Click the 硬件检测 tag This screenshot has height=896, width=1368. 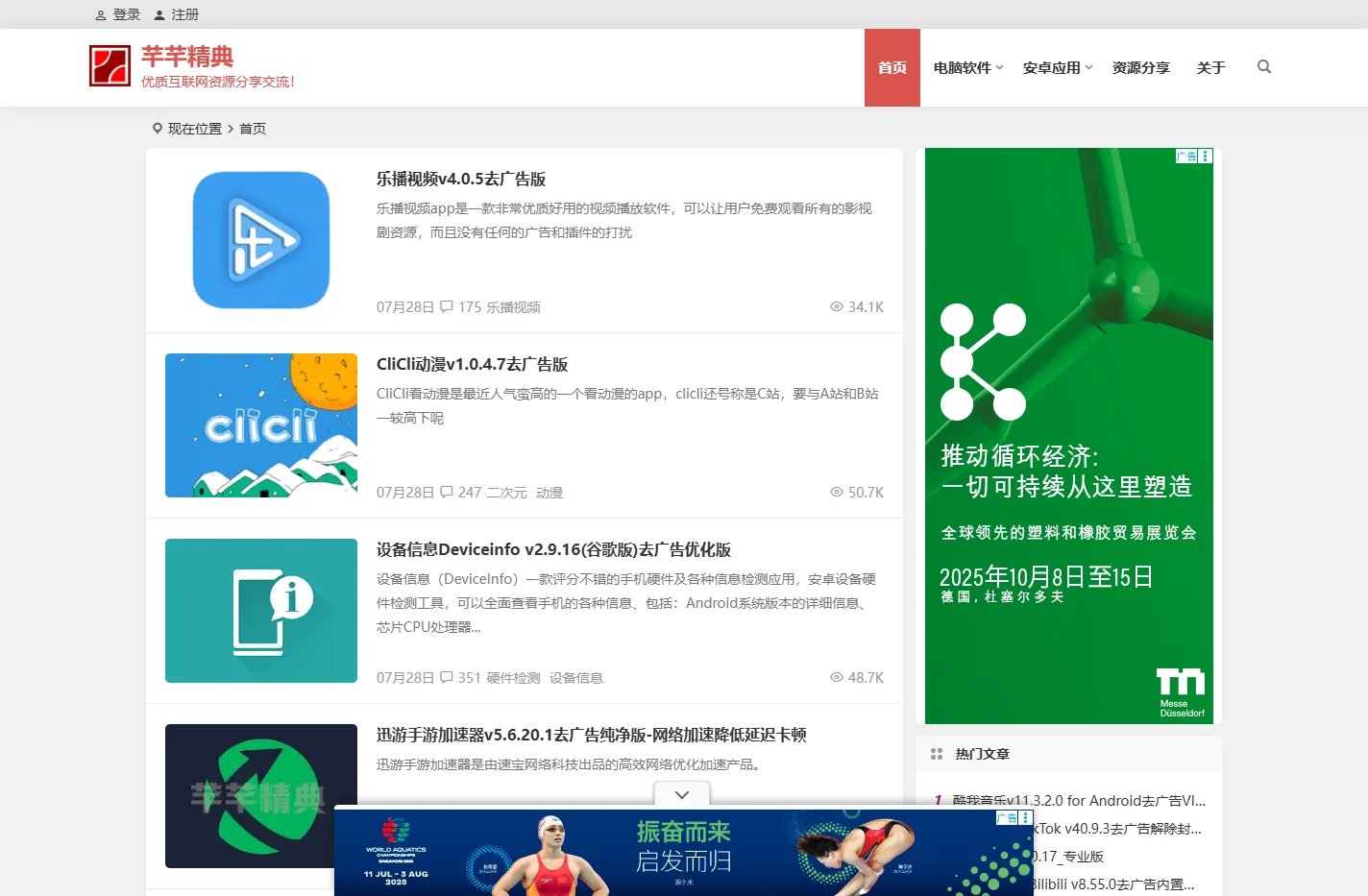coord(513,678)
